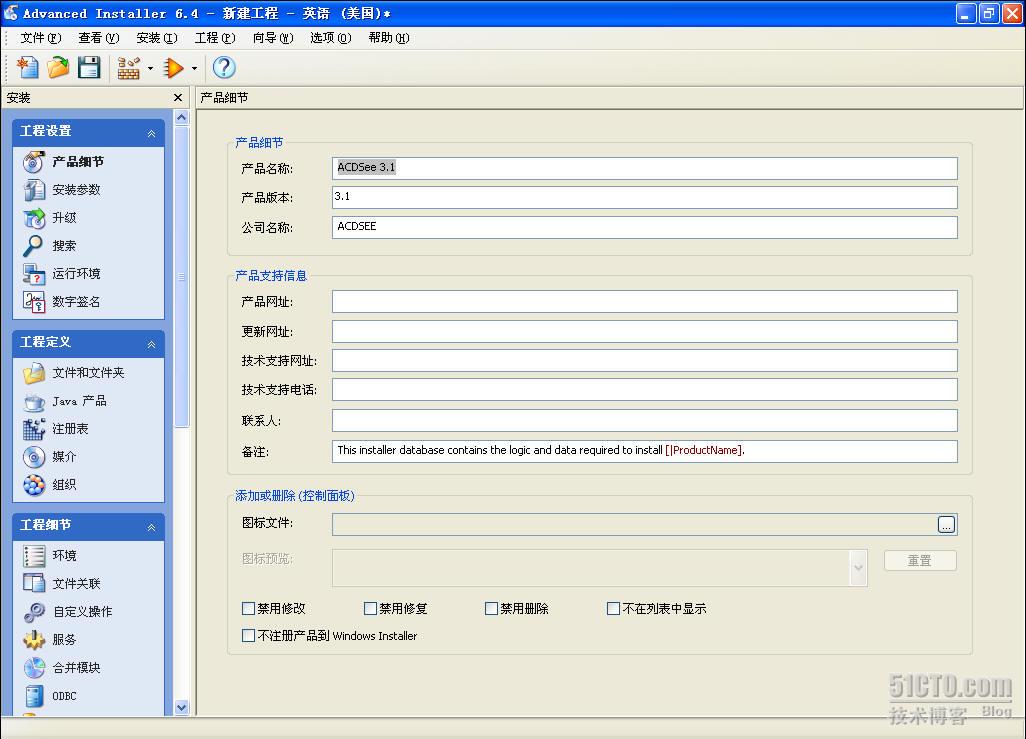Screen dimensions: 1026x739
Task: Open the 安装(I) menu
Action: pyautogui.click(x=157, y=38)
